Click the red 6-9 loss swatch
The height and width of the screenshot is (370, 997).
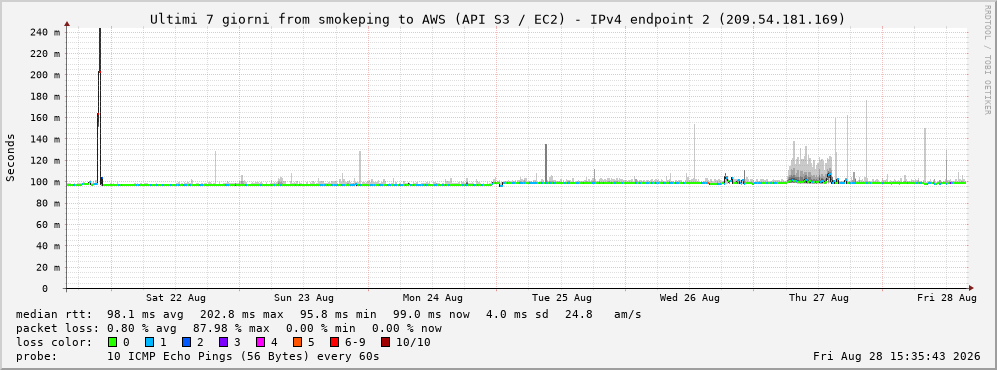(334, 343)
